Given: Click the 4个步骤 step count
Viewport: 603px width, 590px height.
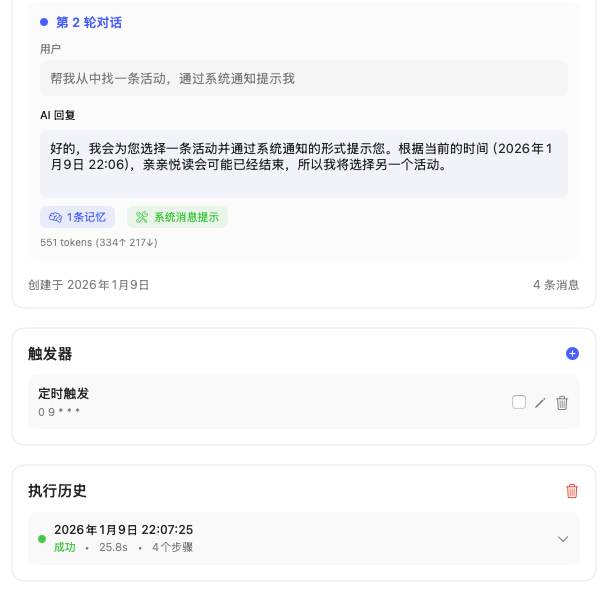Looking at the screenshot, I should pos(172,547).
